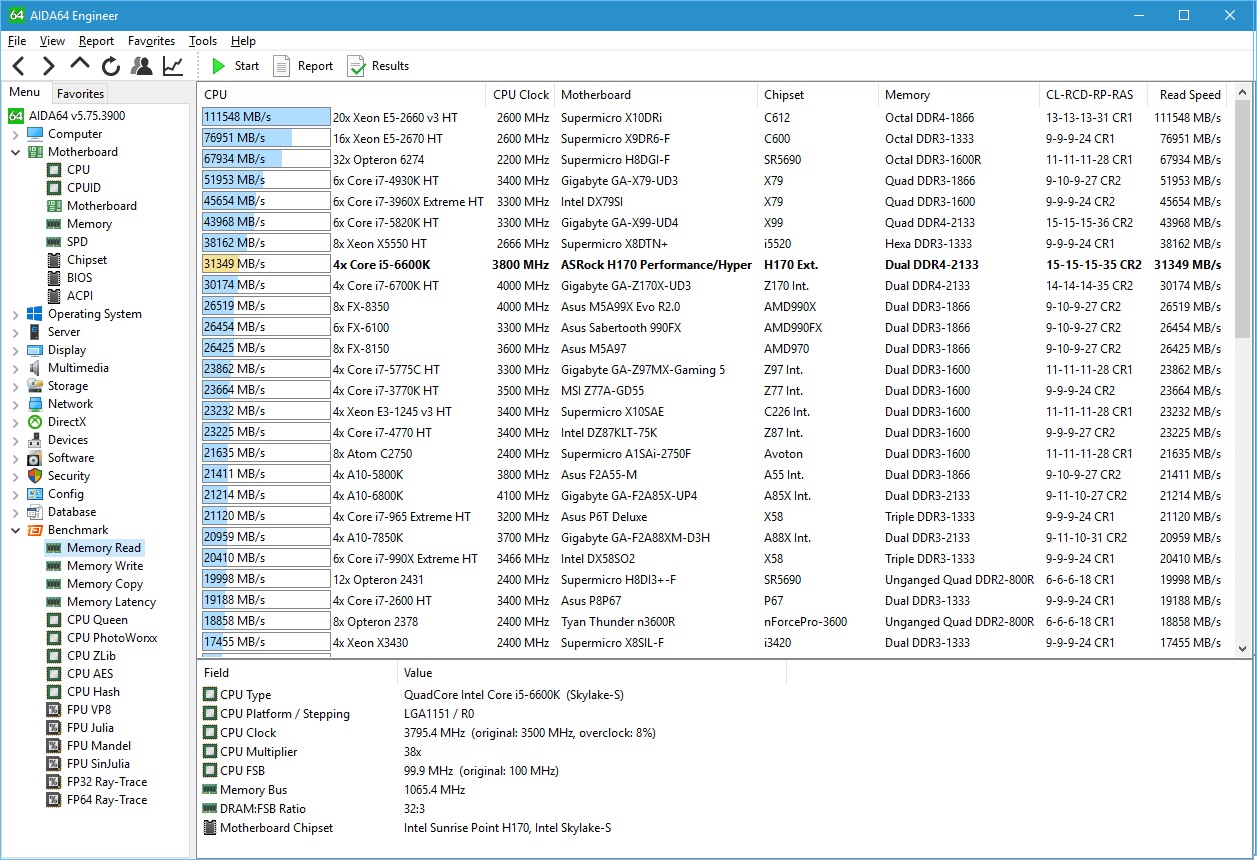This screenshot has width=1257, height=860.
Task: Sort by the Read Speed column header
Action: [x=1190, y=95]
